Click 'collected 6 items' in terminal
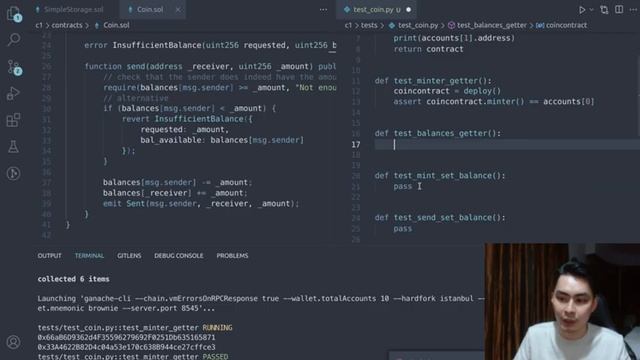Screen dimensions: 640x360 73,279
